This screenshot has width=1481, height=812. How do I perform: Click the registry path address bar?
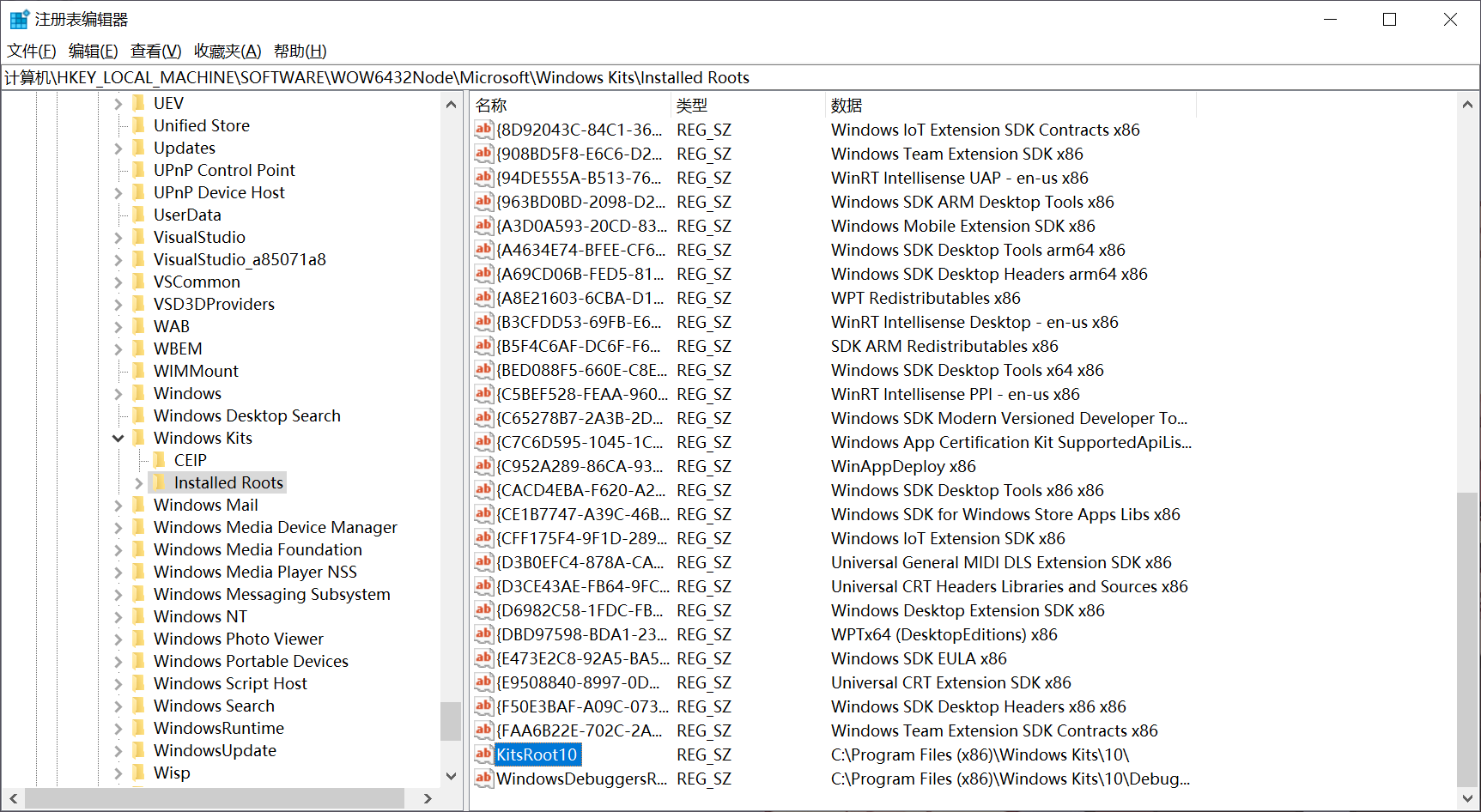740,77
